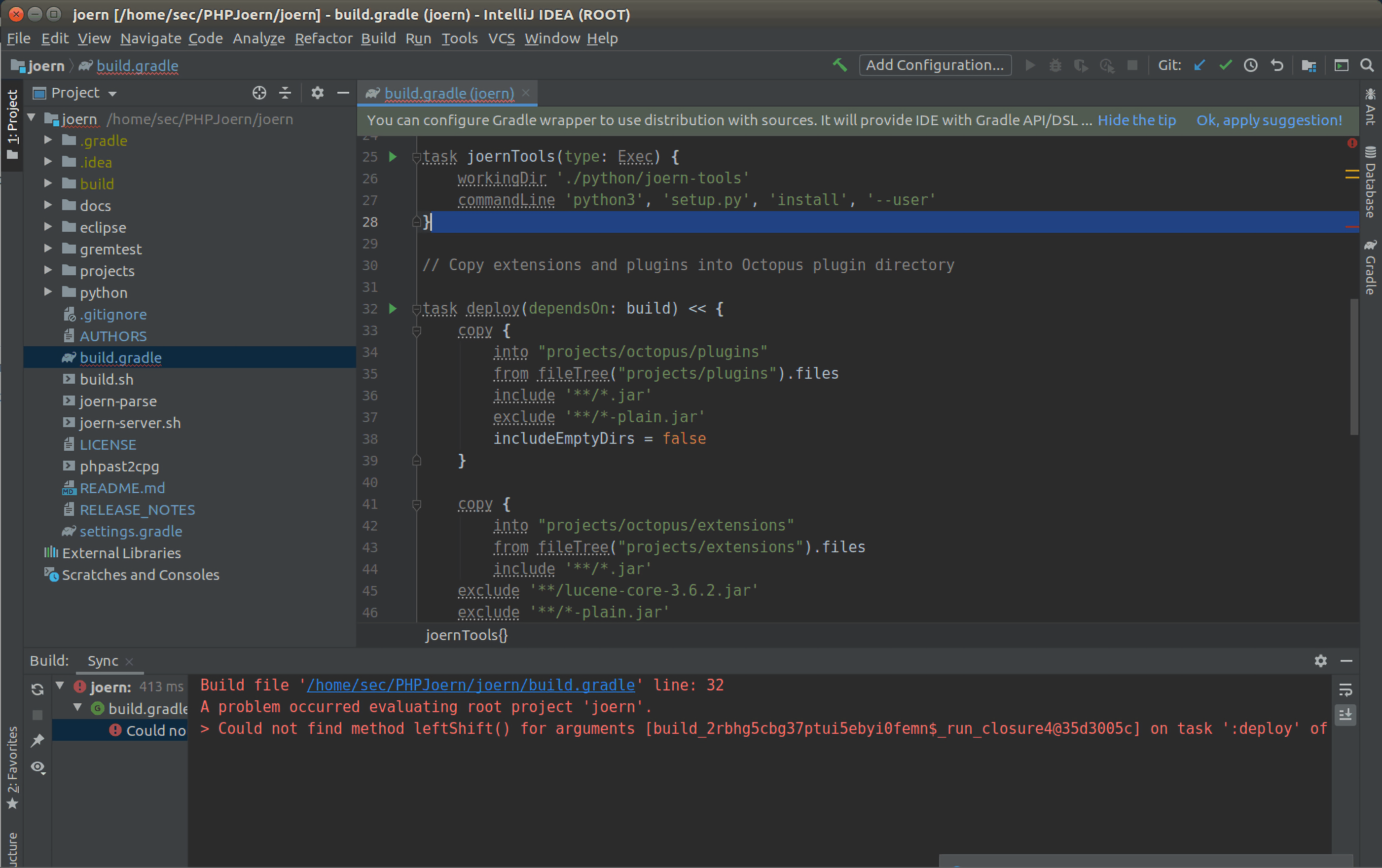Click the Git Update Project arrow icon
This screenshot has width=1382, height=868.
pos(1200,66)
